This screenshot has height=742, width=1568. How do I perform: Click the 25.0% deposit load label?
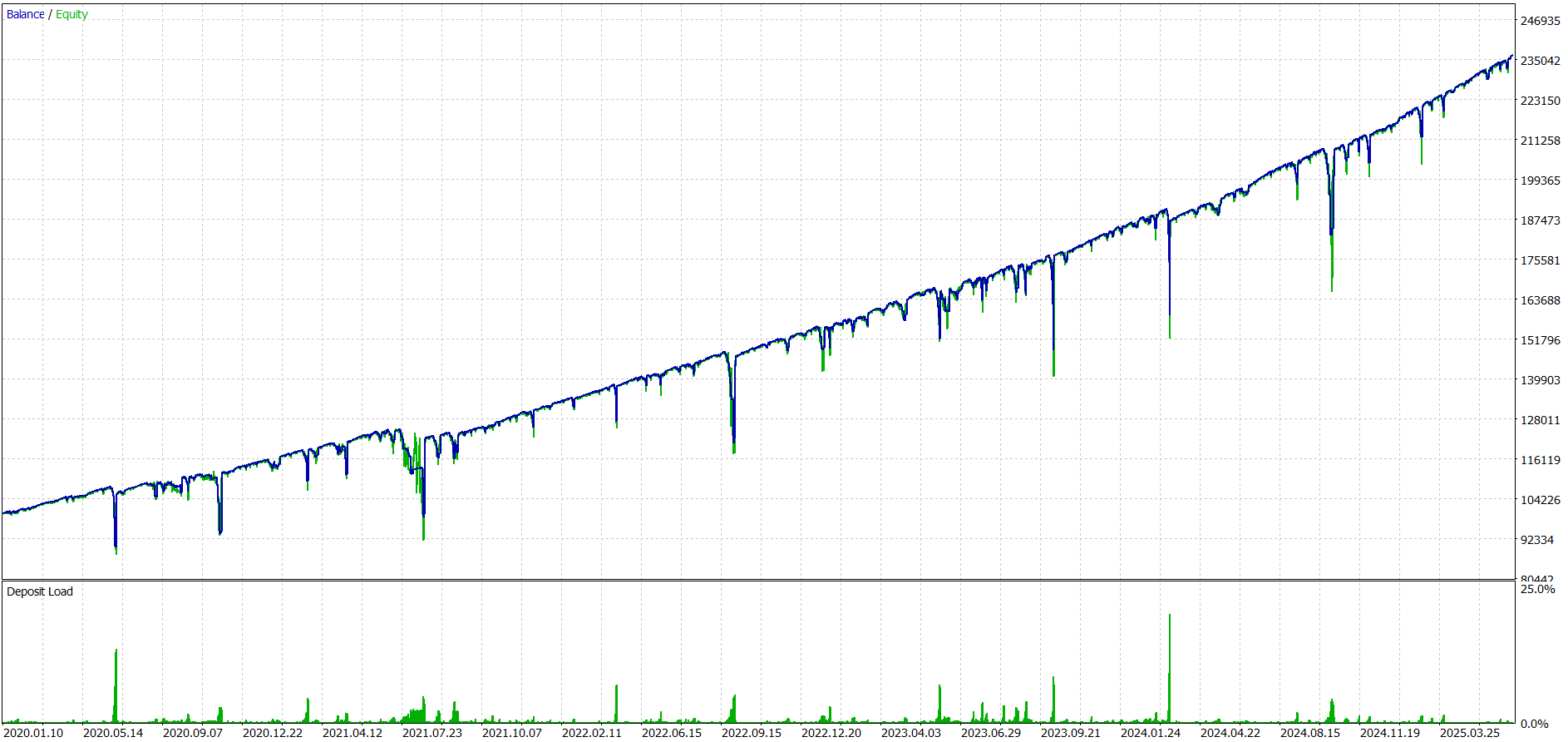point(1537,589)
